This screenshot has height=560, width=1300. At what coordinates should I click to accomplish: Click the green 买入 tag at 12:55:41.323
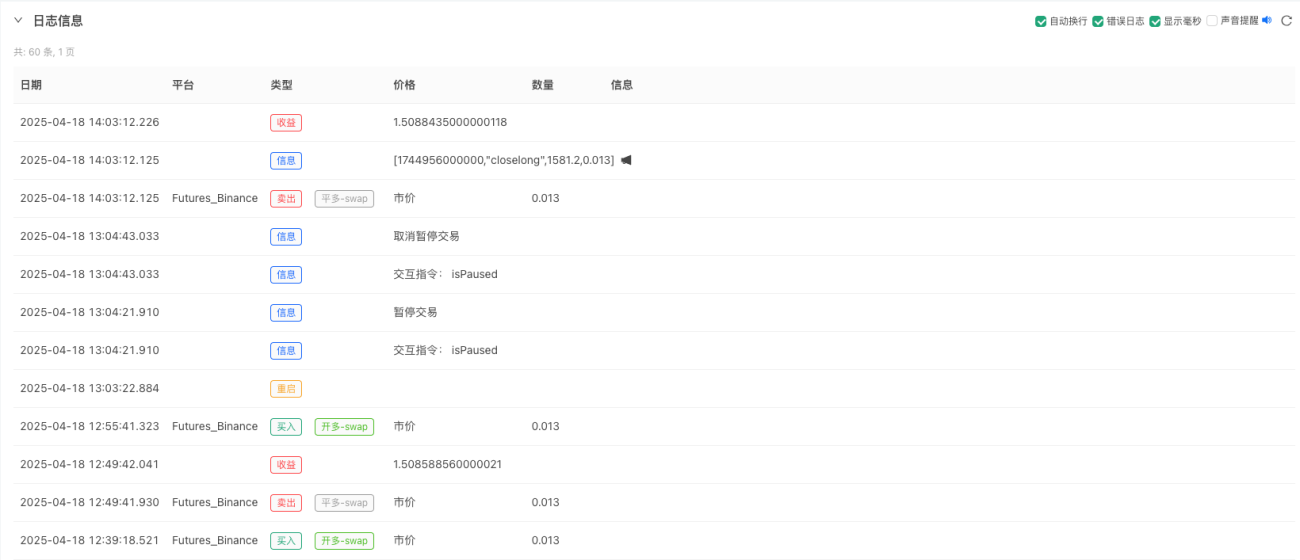click(x=286, y=426)
